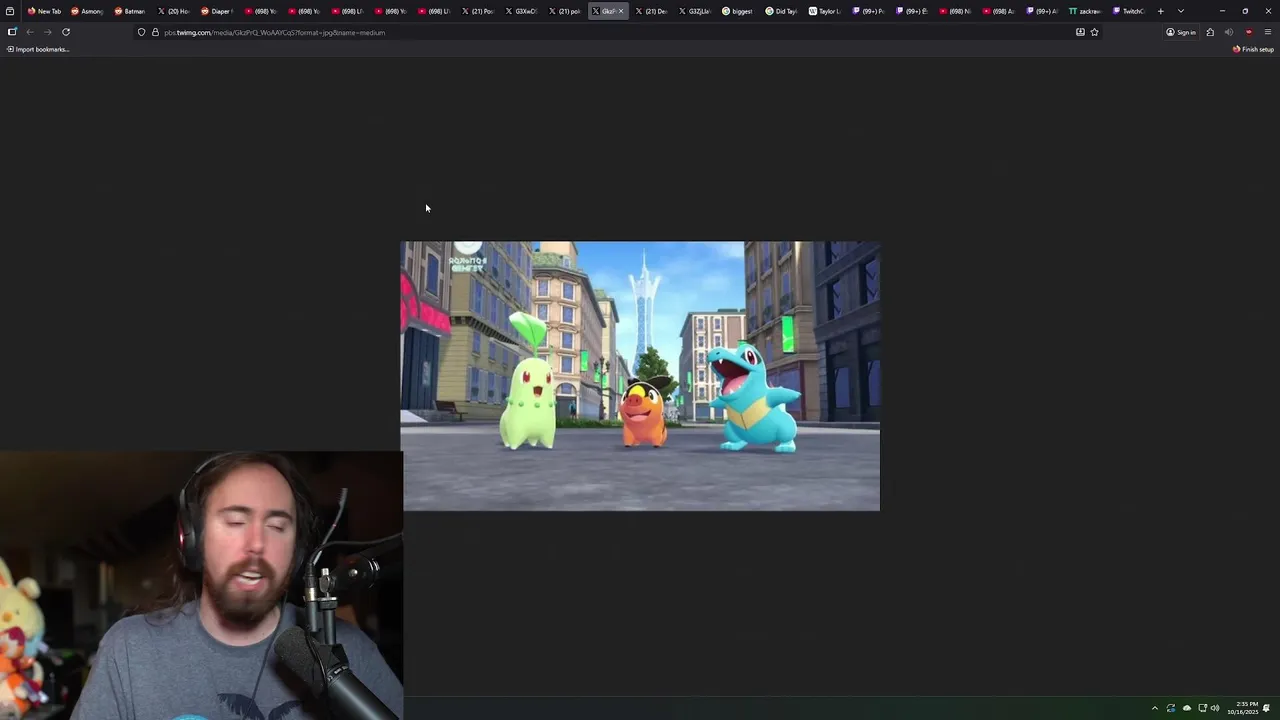Click the save-to-Pocket icon in the address bar
Image resolution: width=1280 pixels, height=720 pixels.
pos(1080,32)
